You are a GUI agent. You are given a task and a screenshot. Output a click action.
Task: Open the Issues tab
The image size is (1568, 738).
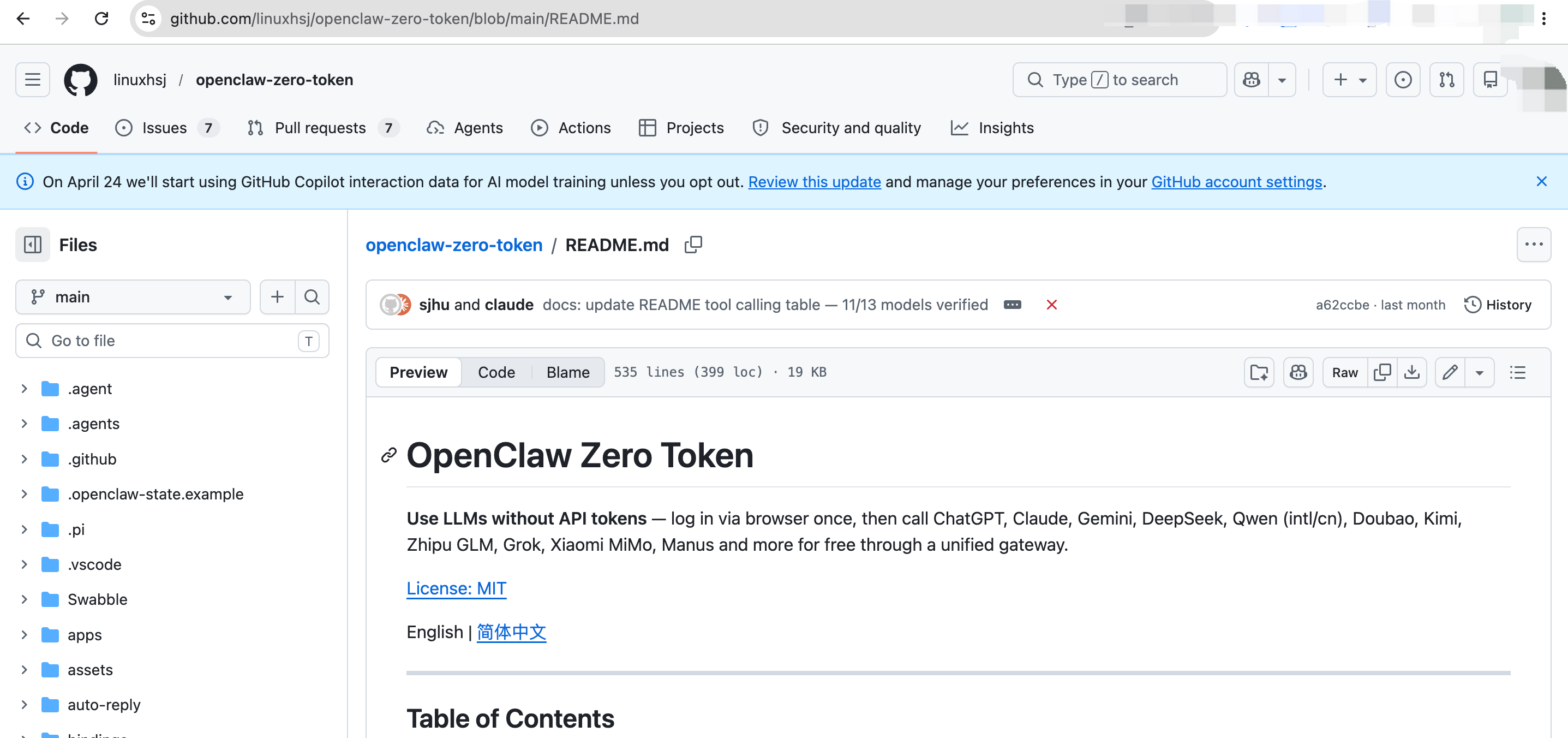click(167, 128)
